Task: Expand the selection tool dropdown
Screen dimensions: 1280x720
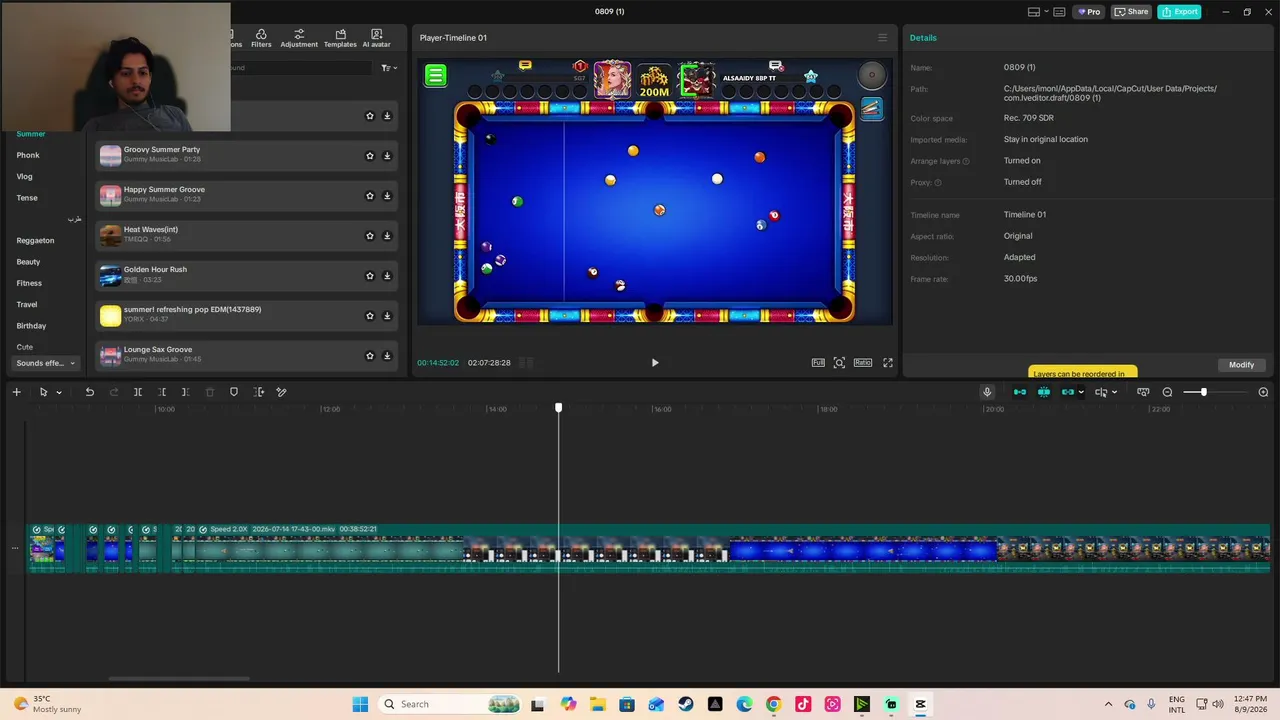Action: click(x=59, y=392)
